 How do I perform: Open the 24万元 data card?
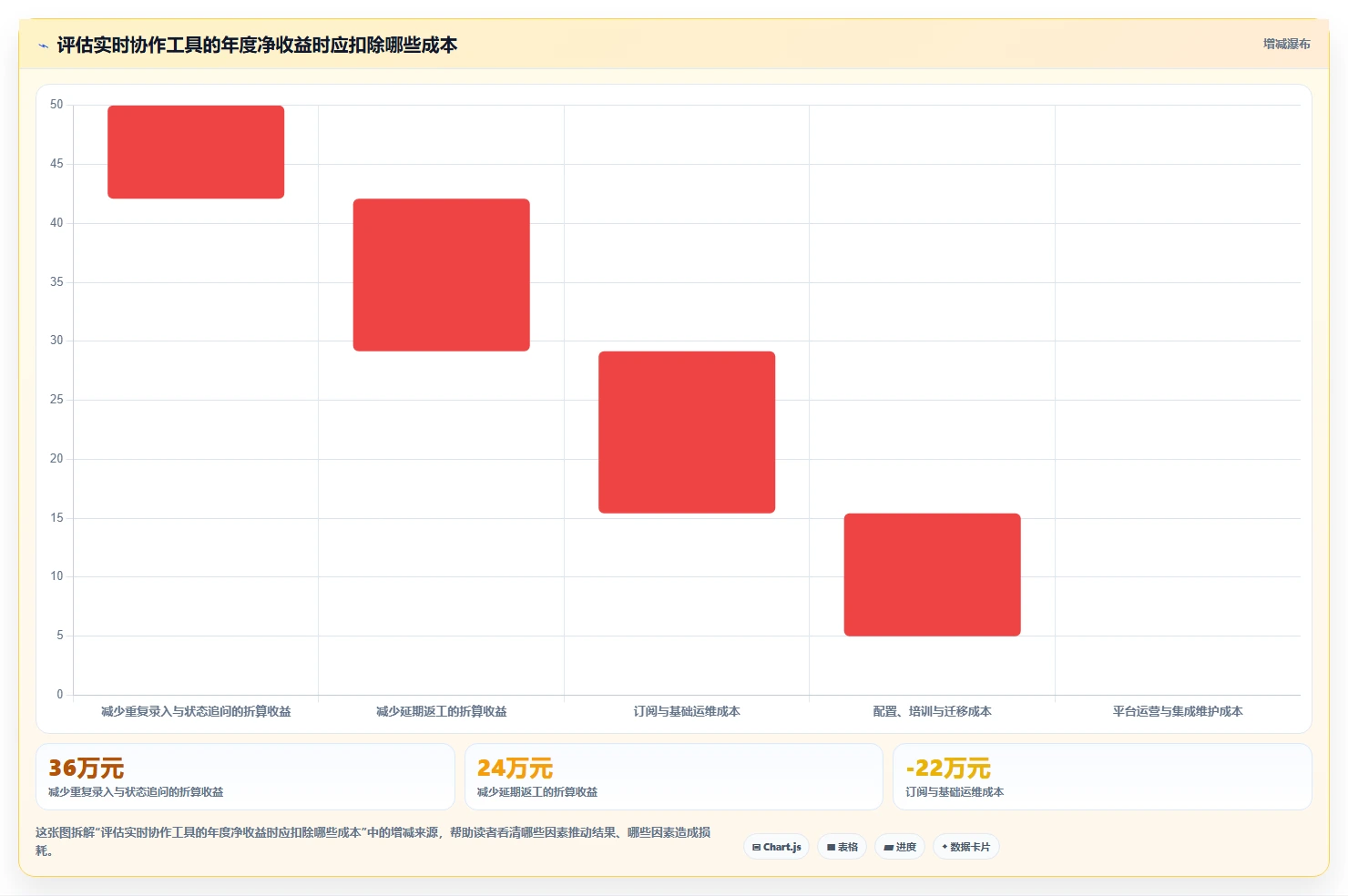(x=674, y=777)
